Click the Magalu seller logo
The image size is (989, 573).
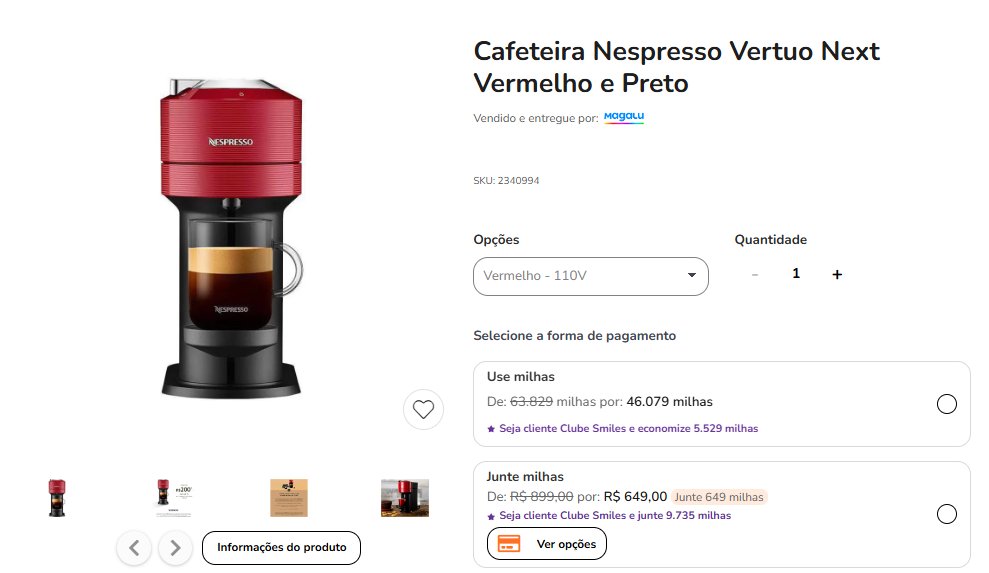click(624, 117)
